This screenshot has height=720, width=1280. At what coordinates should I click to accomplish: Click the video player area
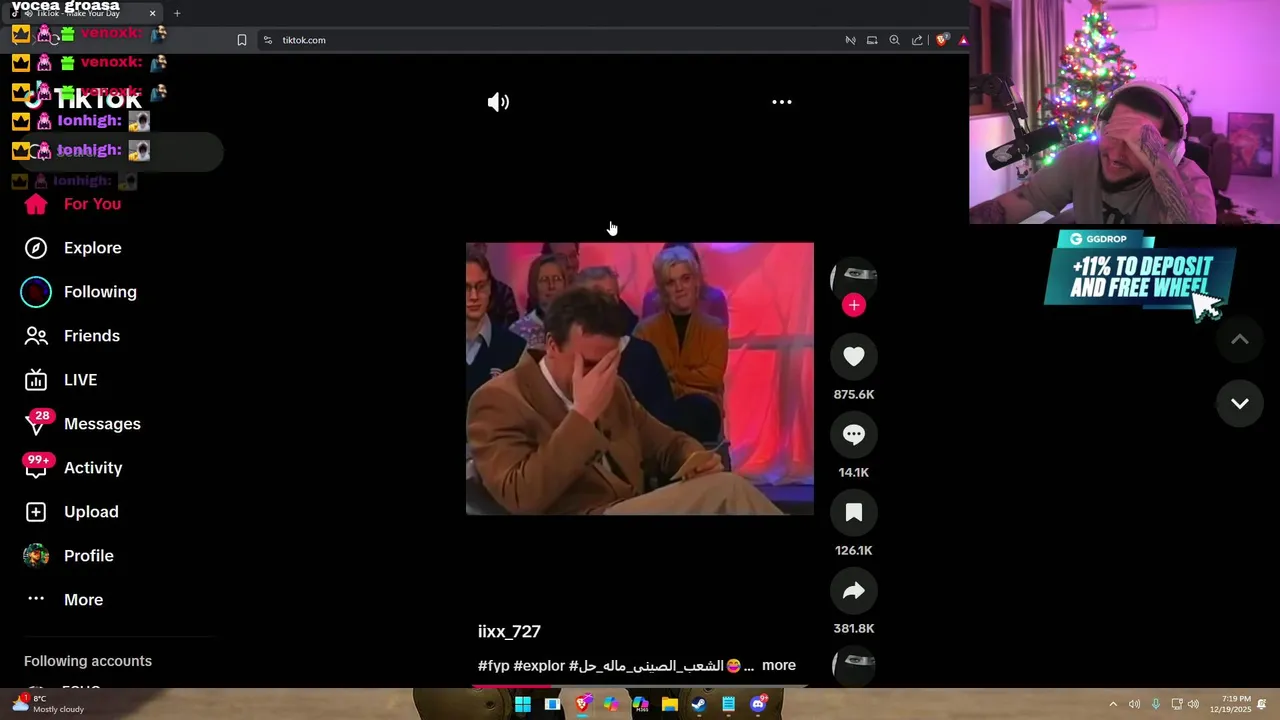point(640,378)
